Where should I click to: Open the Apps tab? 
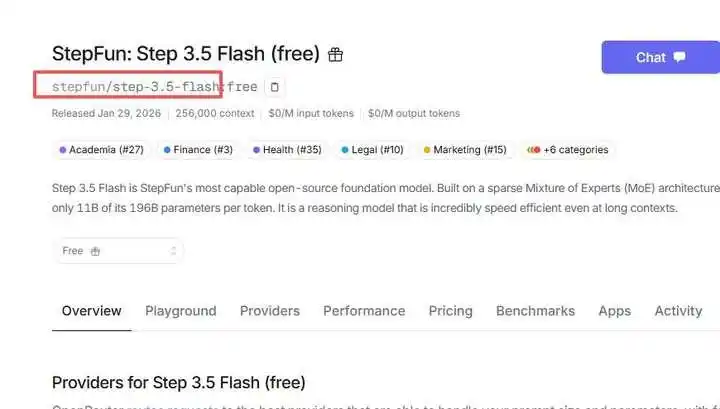614,311
